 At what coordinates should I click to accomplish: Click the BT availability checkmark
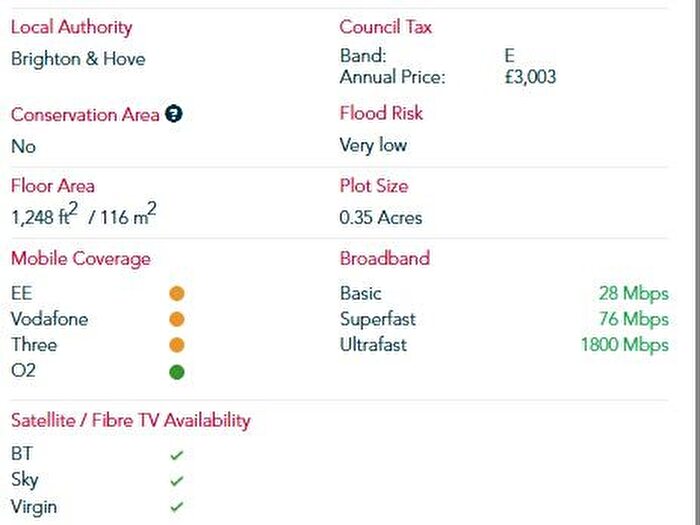[177, 455]
